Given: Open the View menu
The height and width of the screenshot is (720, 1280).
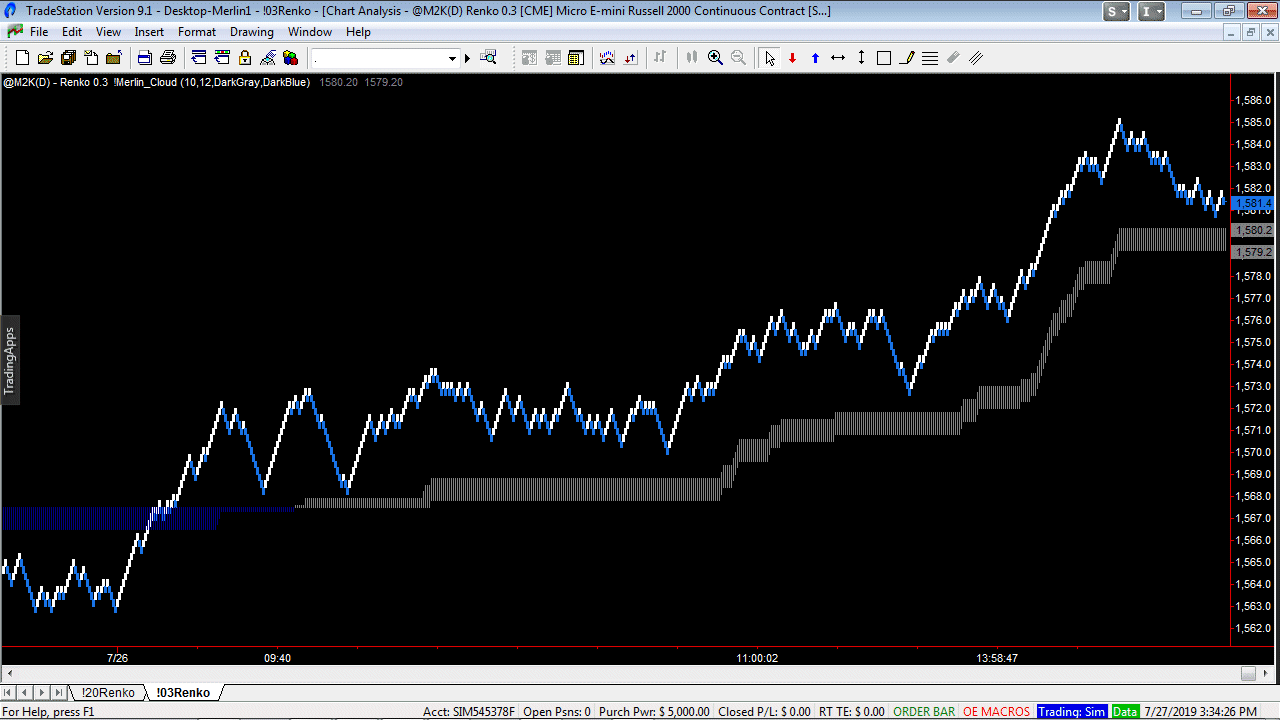Looking at the screenshot, I should click(x=108, y=32).
